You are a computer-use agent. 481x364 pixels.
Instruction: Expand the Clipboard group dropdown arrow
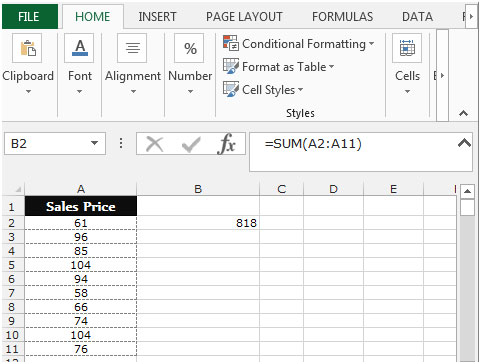coord(28,91)
